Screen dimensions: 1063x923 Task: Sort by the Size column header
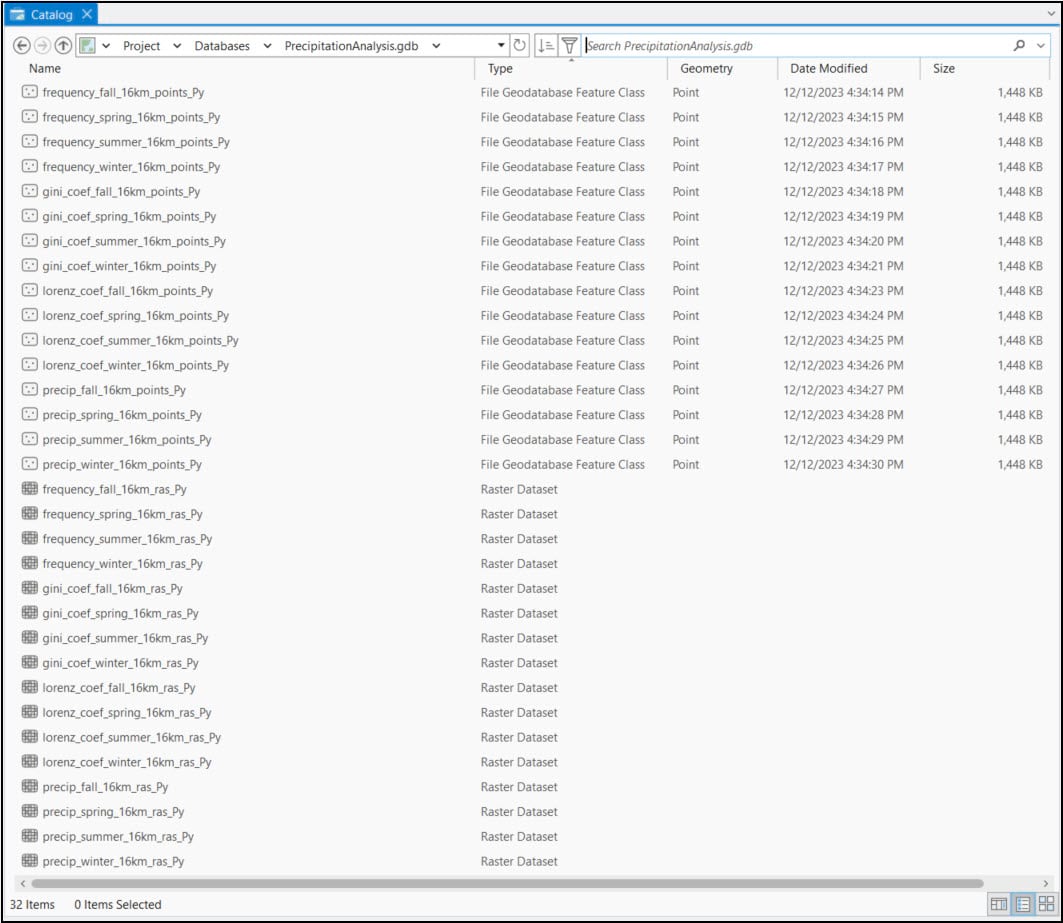click(944, 68)
